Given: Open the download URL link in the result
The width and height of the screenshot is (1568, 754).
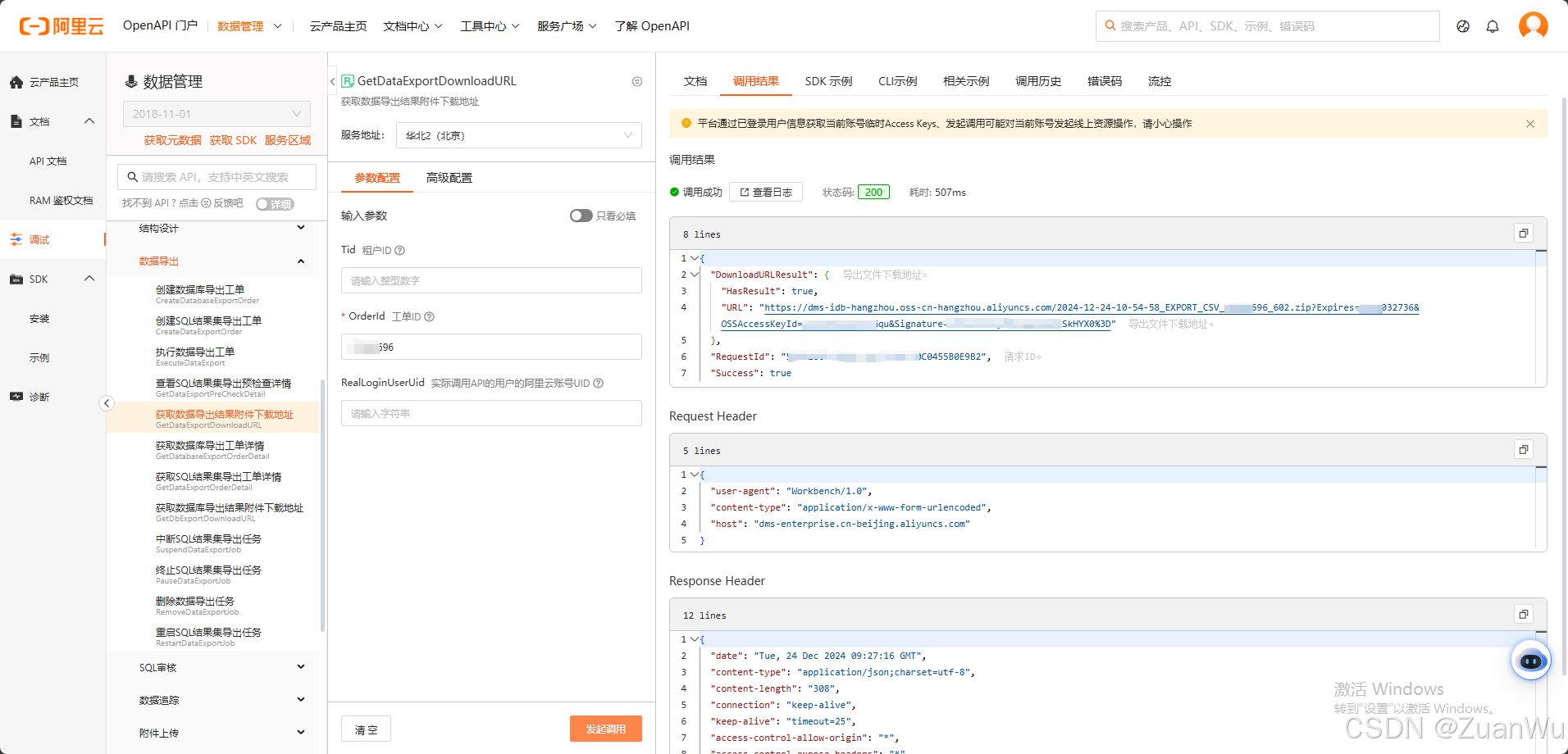Looking at the screenshot, I should pyautogui.click(x=1091, y=307).
